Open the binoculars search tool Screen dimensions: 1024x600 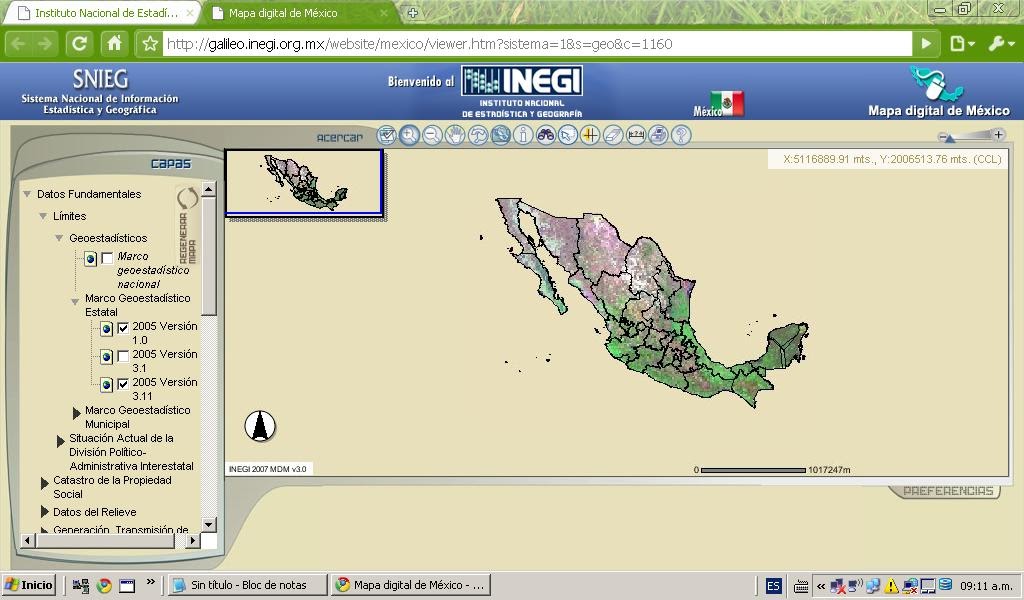click(x=545, y=135)
